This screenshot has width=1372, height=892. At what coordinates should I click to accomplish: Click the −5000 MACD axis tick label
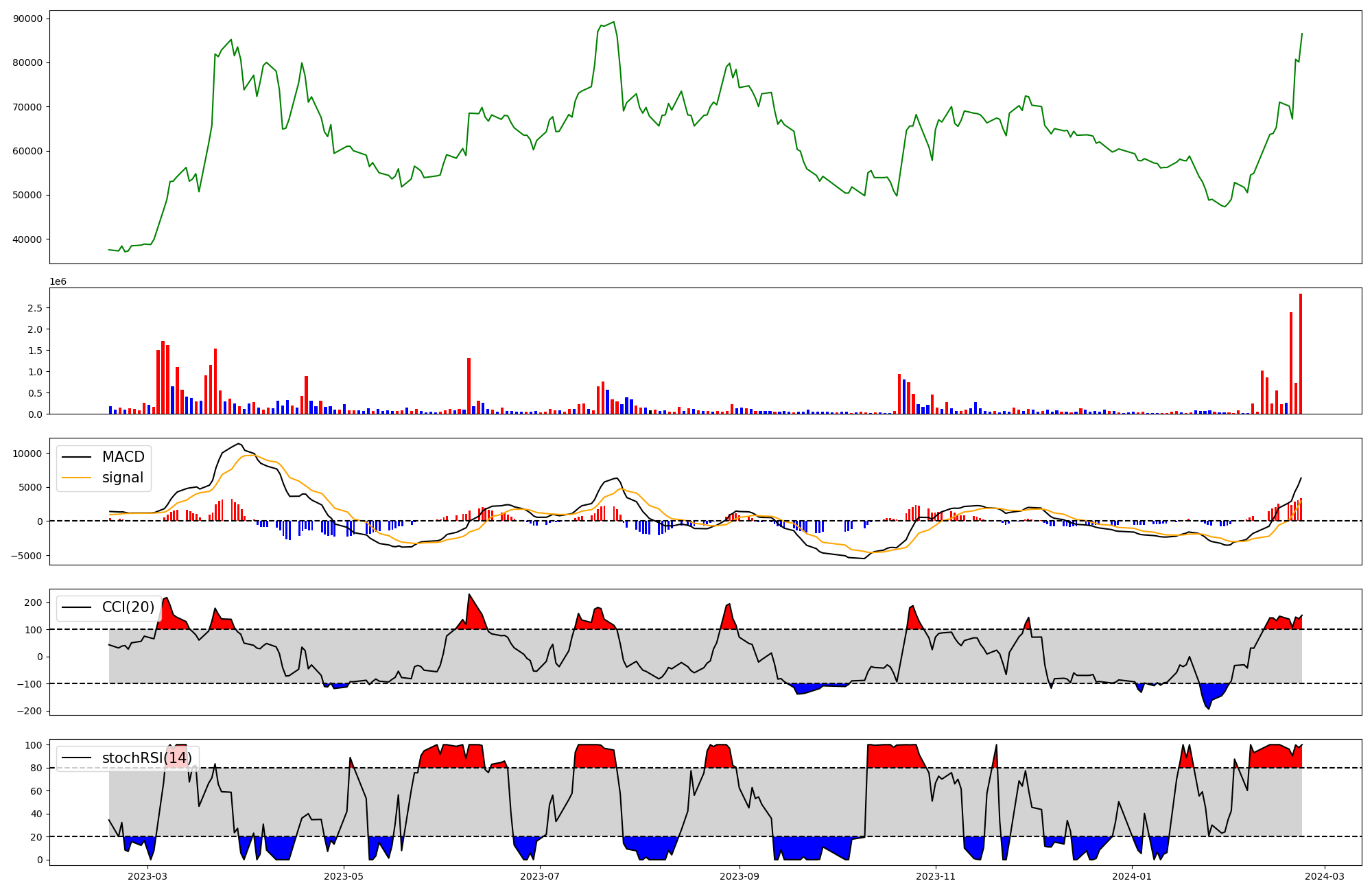click(x=26, y=556)
